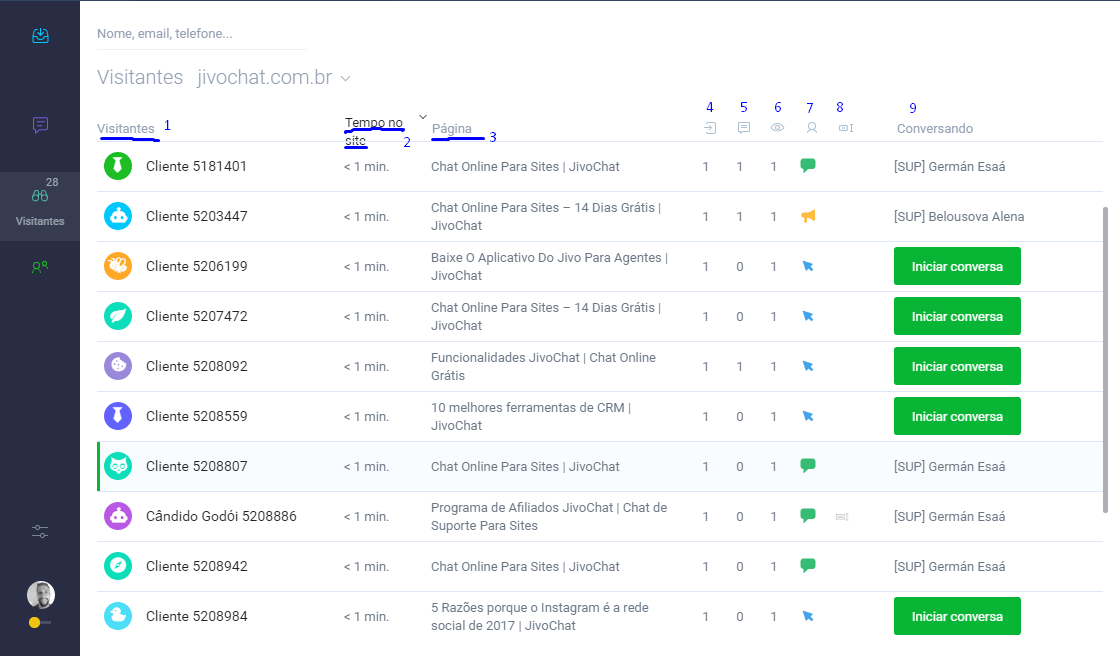1120x656 pixels.
Task: Click avatar of Cliente 5206199
Action: 118,267
